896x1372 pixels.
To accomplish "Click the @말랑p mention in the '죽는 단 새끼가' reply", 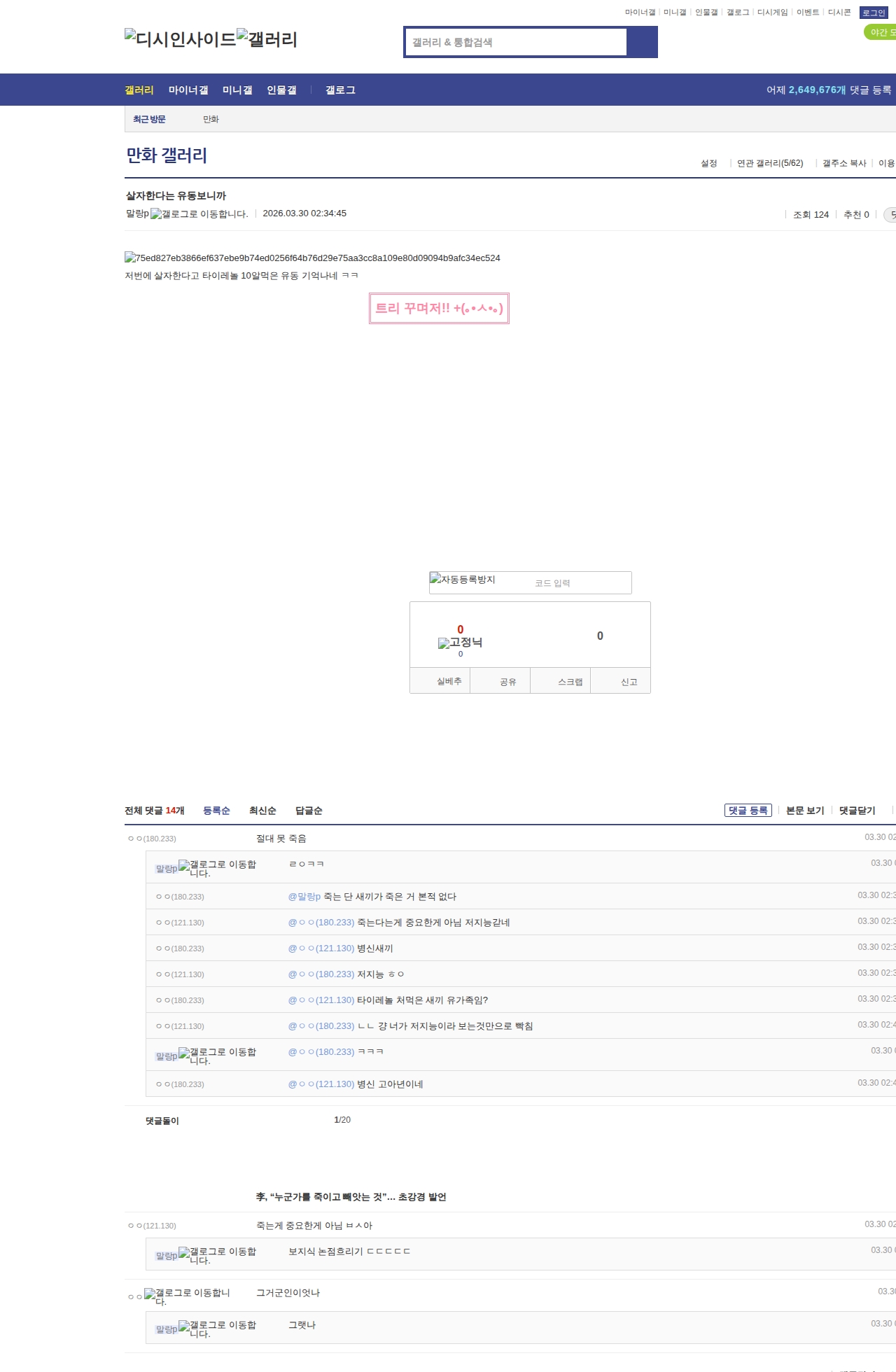I will coord(304,897).
